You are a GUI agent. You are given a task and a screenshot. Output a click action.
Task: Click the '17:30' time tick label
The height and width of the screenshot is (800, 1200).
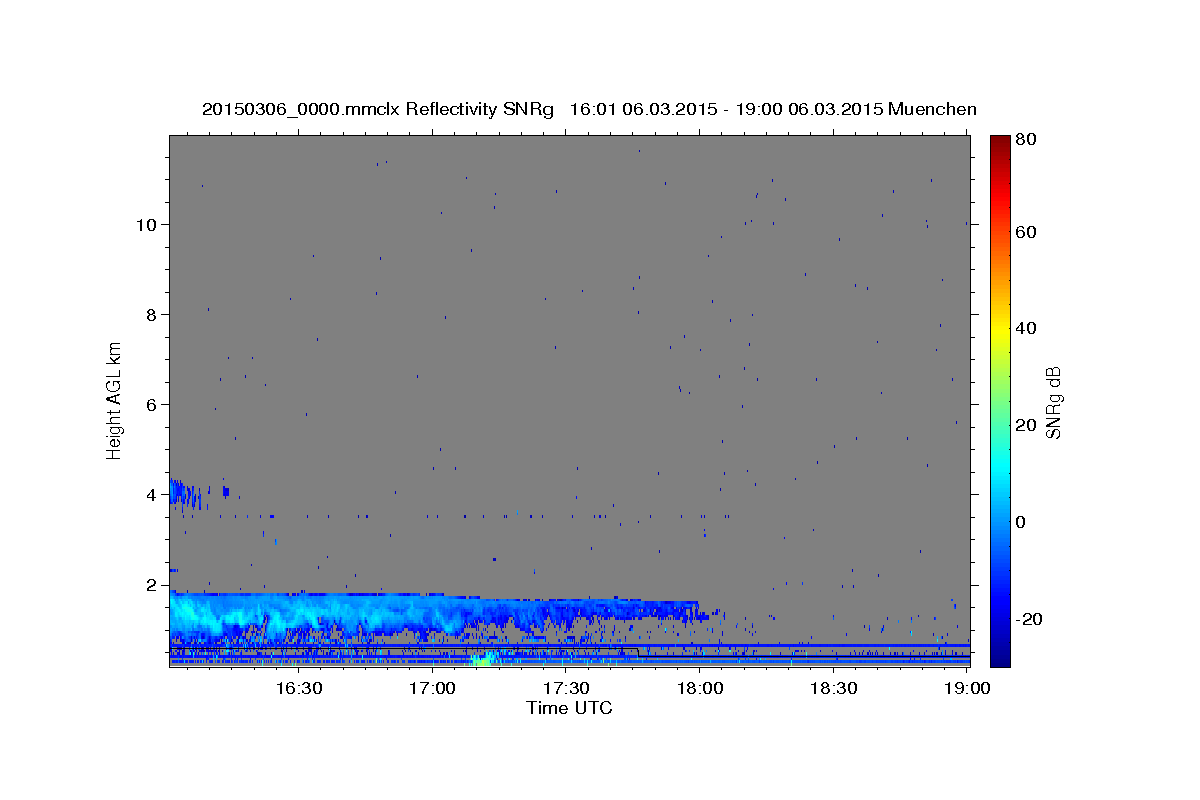567,688
